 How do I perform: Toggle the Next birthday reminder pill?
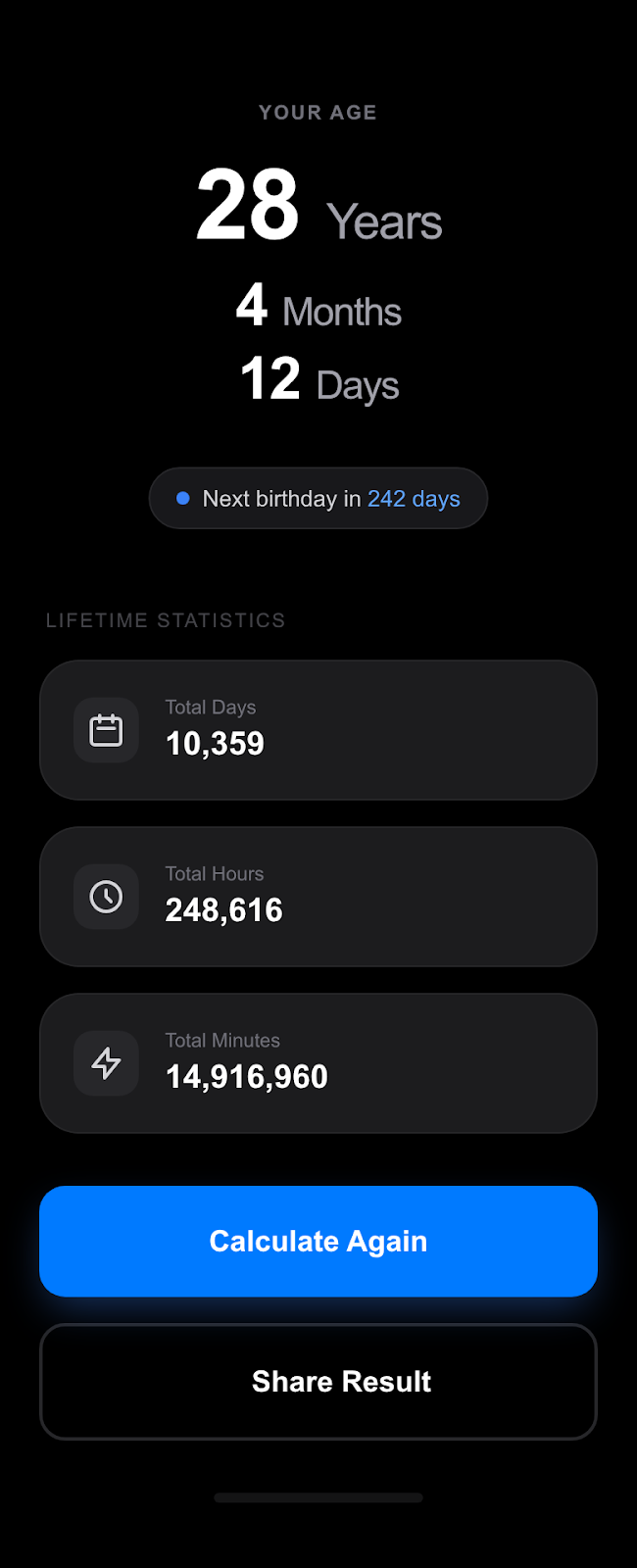pyautogui.click(x=318, y=498)
